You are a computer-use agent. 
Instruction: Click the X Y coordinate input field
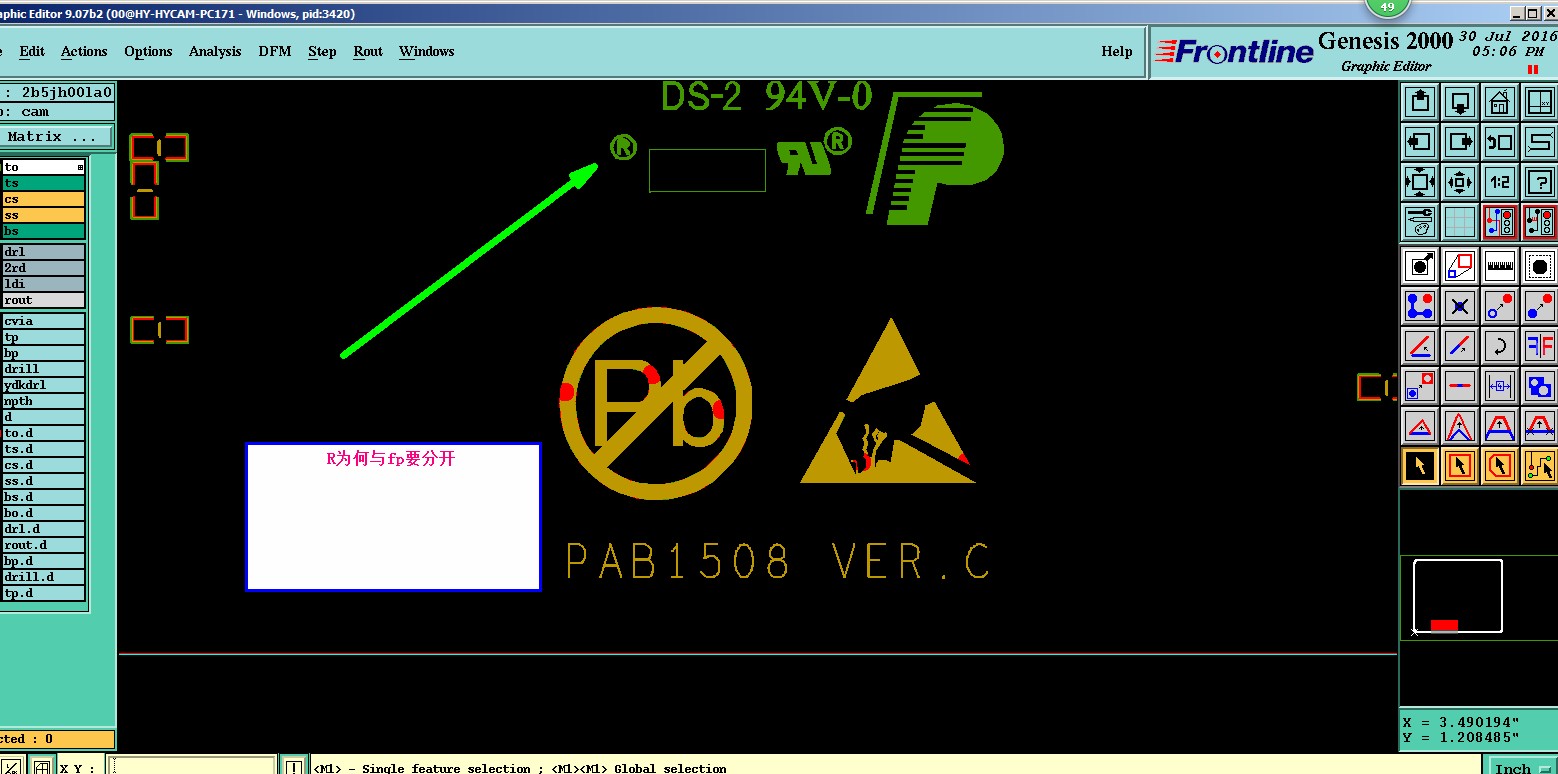pos(193,766)
